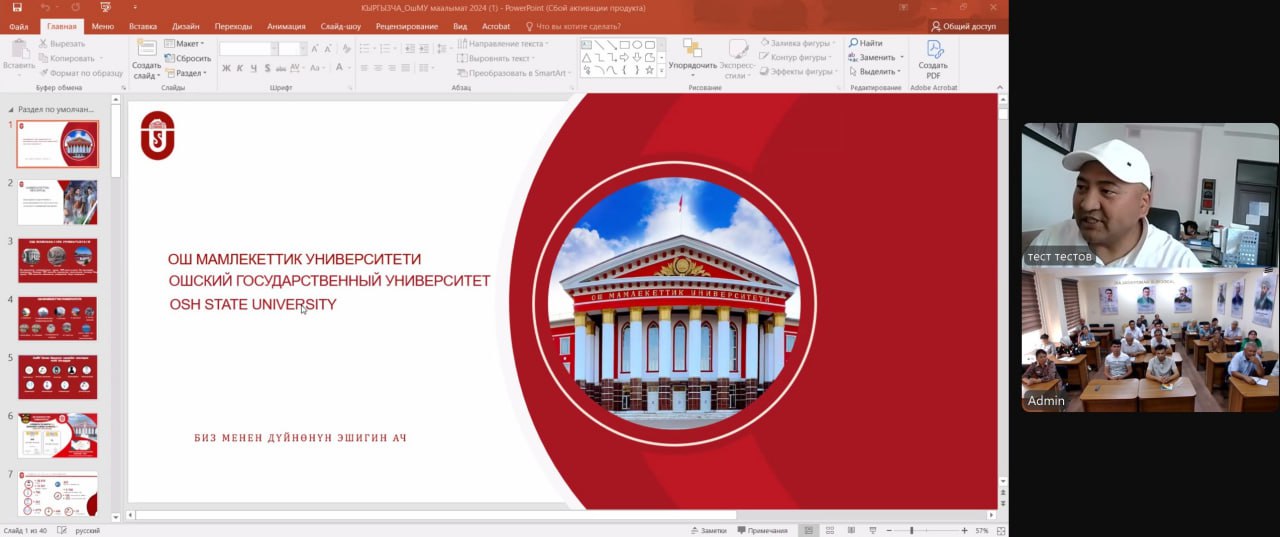This screenshot has height=537, width=1280.
Task: Open Arrange (Упорядочить) tool
Action: pyautogui.click(x=692, y=59)
